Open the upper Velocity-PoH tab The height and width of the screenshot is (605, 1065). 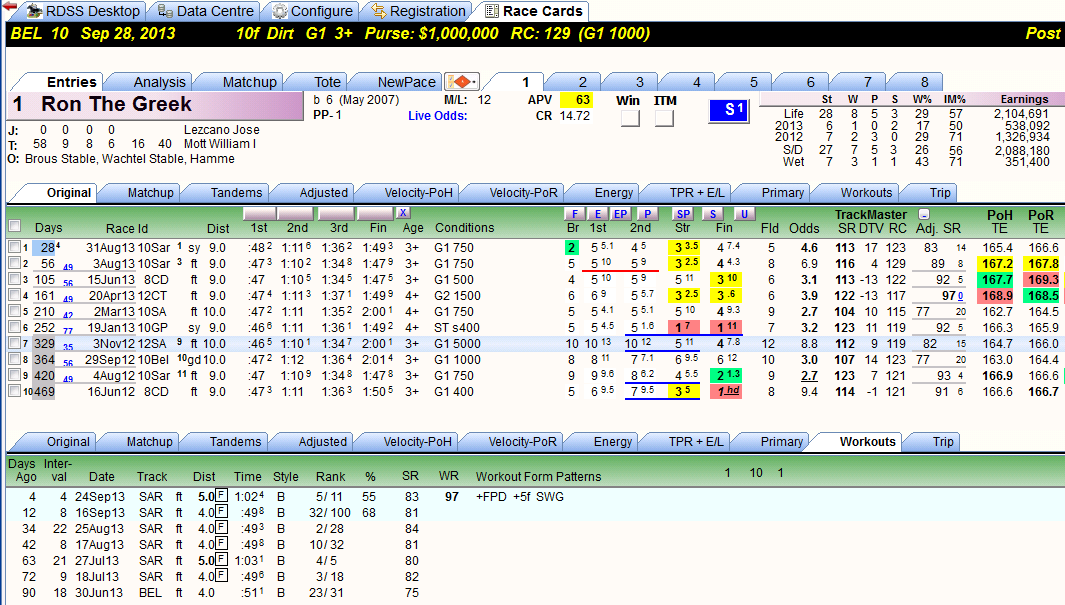[418, 193]
